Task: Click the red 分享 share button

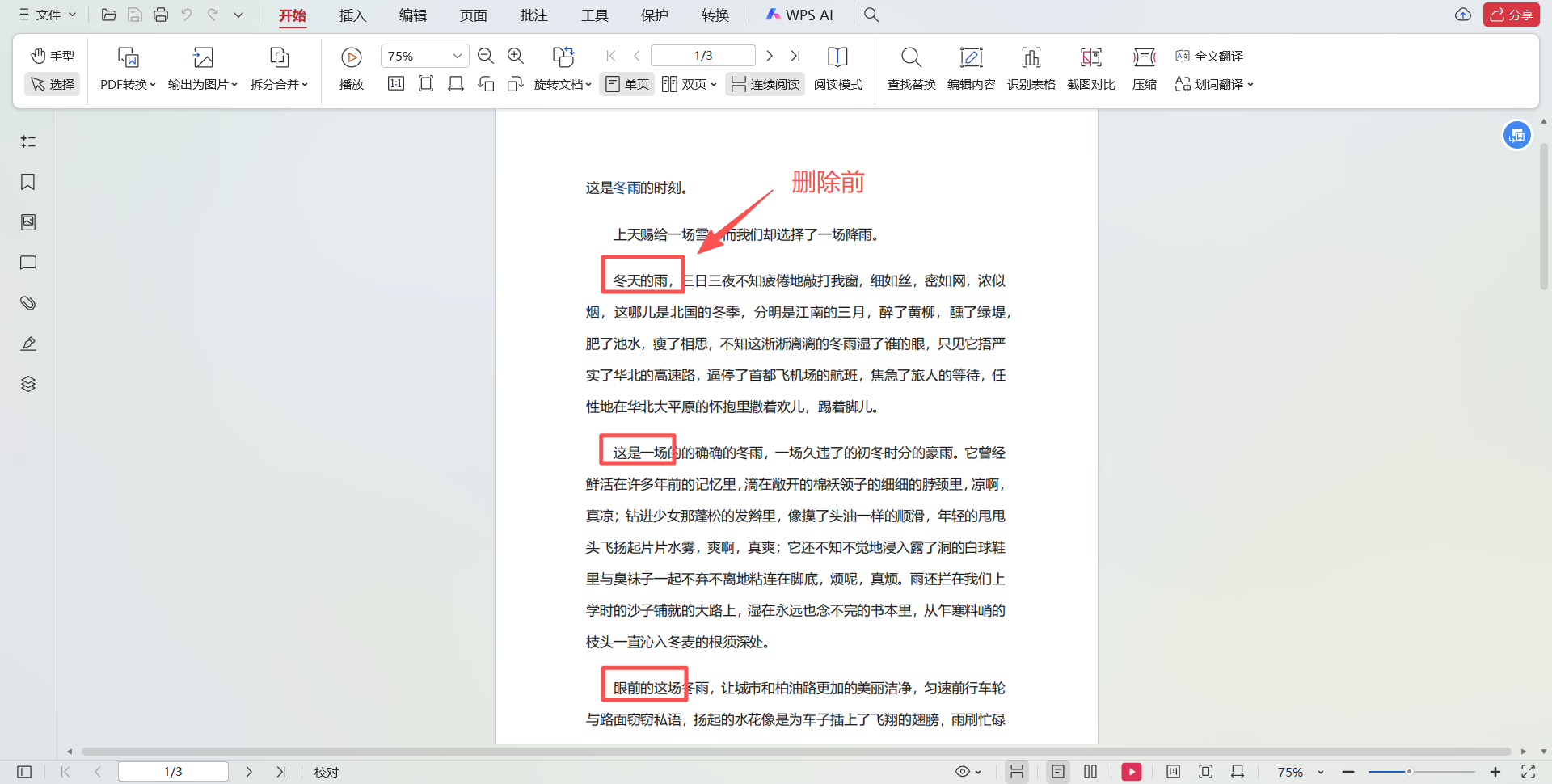Action: coord(1511,15)
